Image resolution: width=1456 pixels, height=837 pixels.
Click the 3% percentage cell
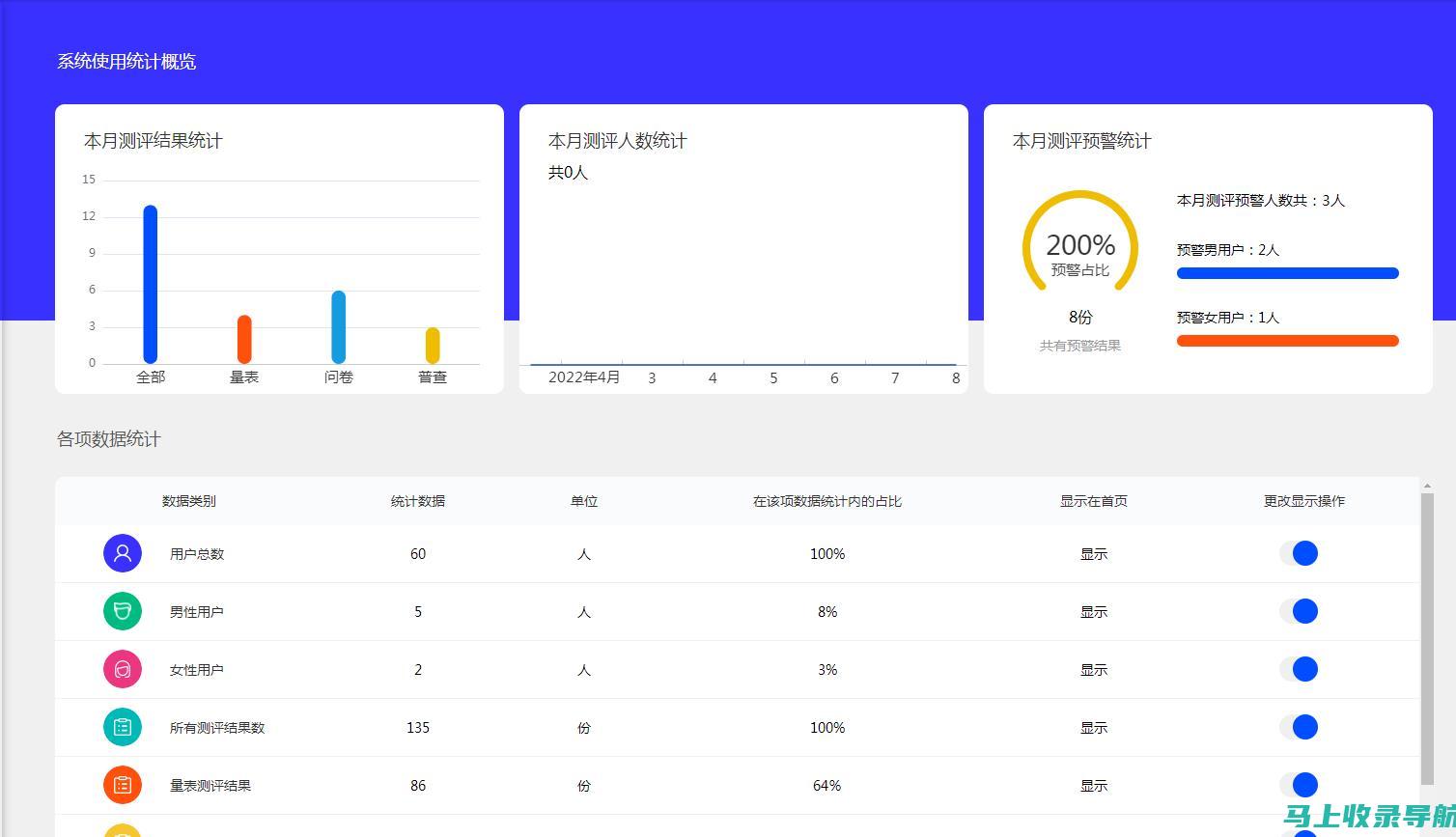[827, 670]
